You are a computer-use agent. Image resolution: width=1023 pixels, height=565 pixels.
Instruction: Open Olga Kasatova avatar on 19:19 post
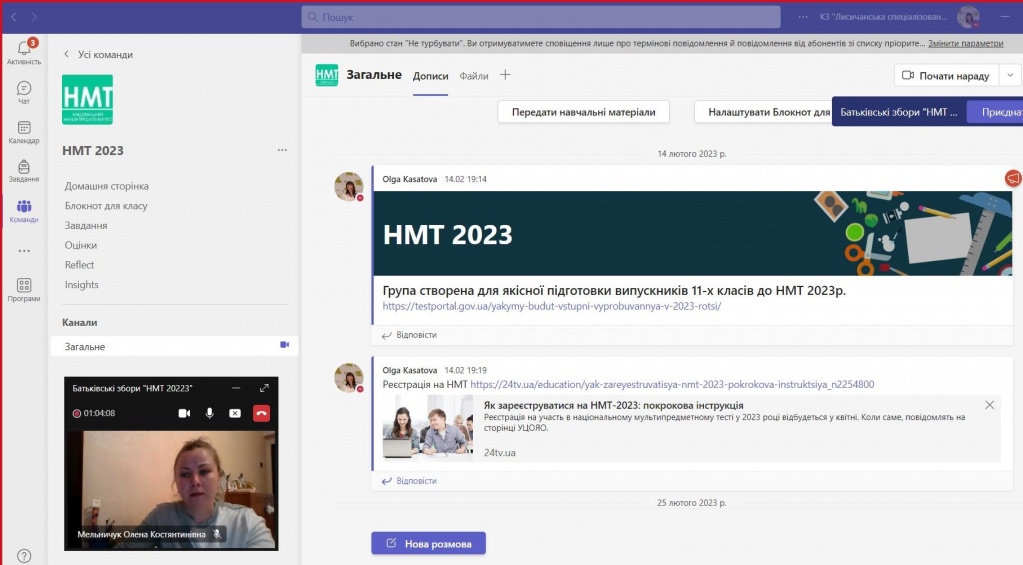point(349,378)
